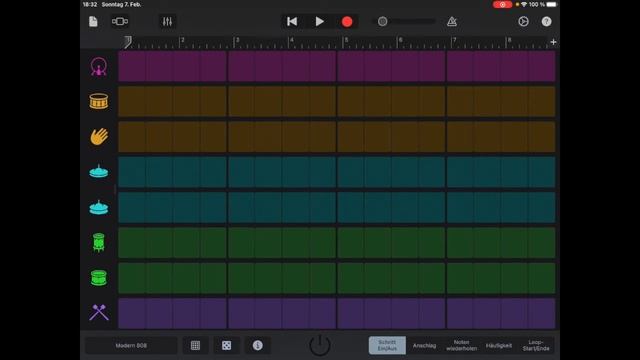Jump to bar 2 on the ruler
The width and height of the screenshot is (640, 360).
click(182, 40)
